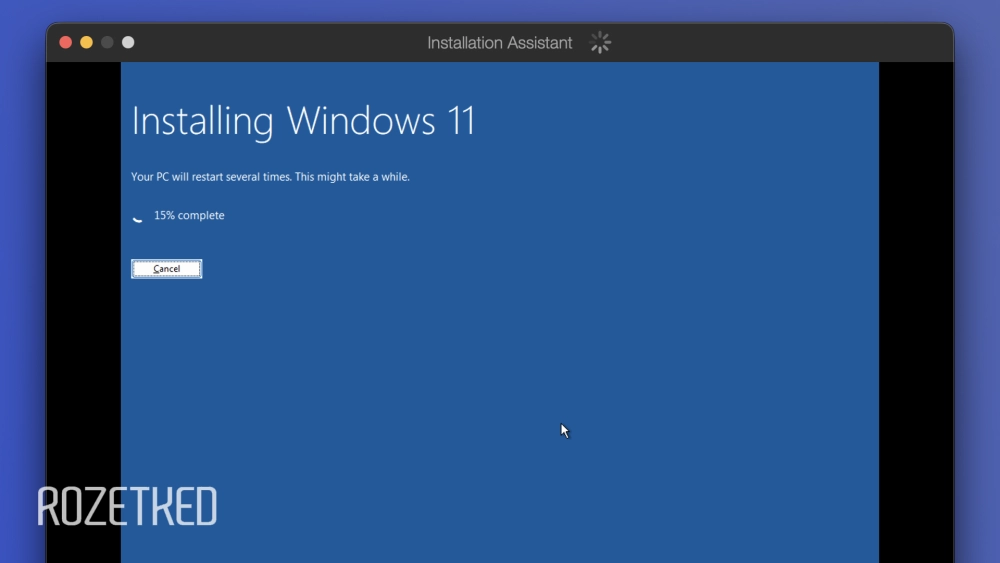The image size is (1000, 563).
Task: Click the word 'Installing' in the heading
Action: click(202, 122)
